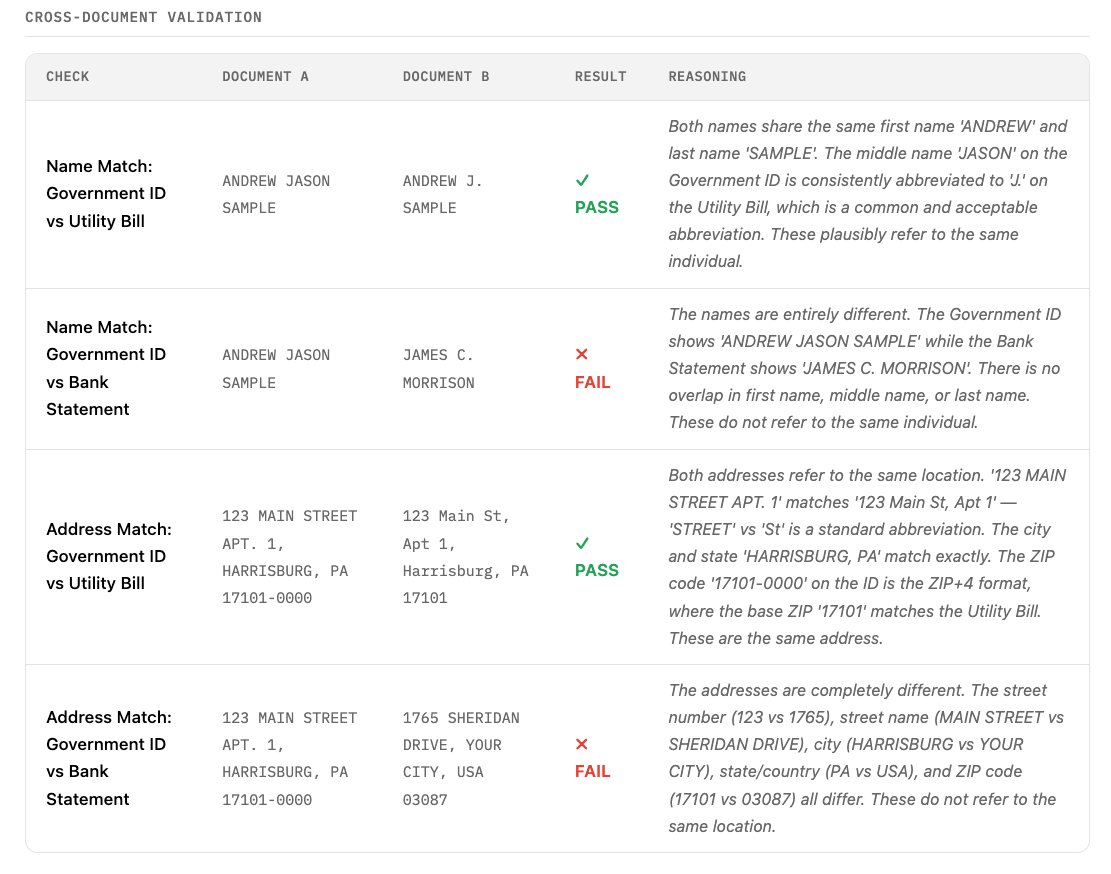Click the red X in the Name Match Bank Statement row
Viewport: 1111px width, 874px height.
582,355
